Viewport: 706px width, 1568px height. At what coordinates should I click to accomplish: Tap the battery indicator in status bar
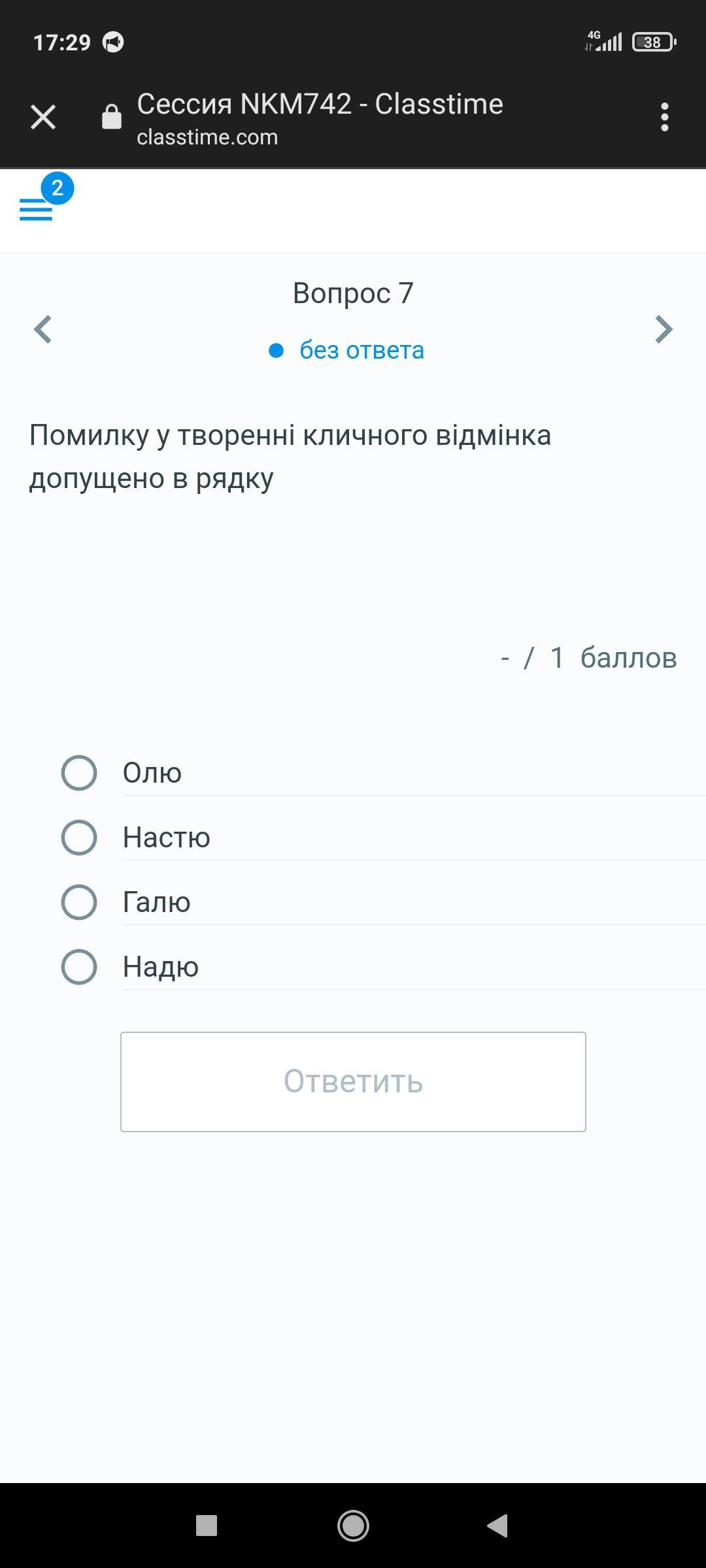pyautogui.click(x=653, y=42)
